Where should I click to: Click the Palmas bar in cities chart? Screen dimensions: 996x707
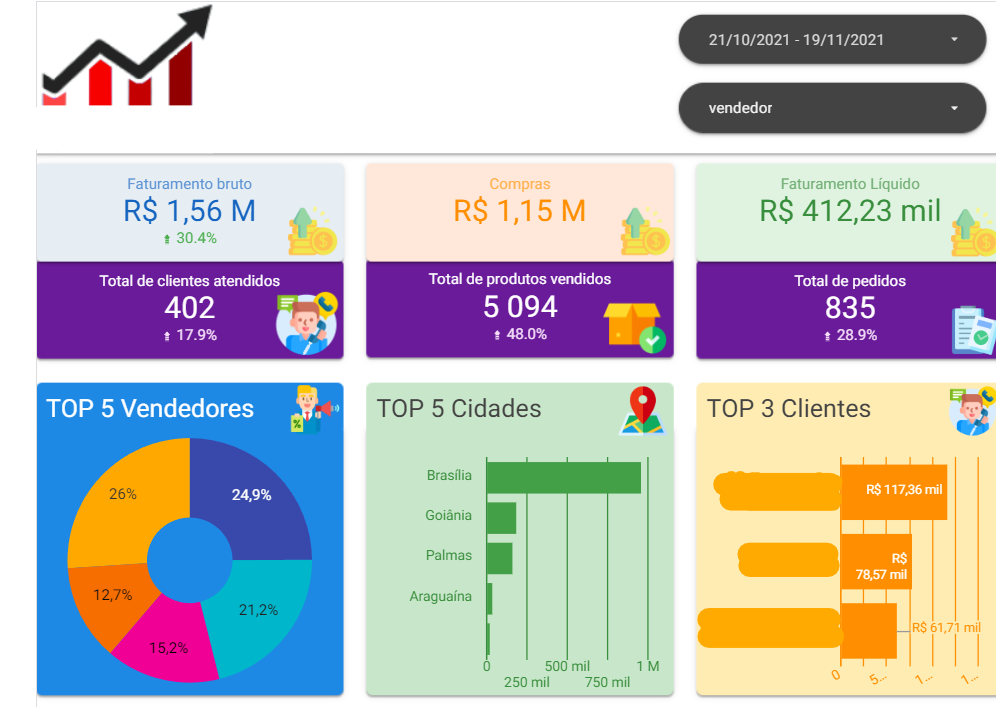[x=499, y=558]
